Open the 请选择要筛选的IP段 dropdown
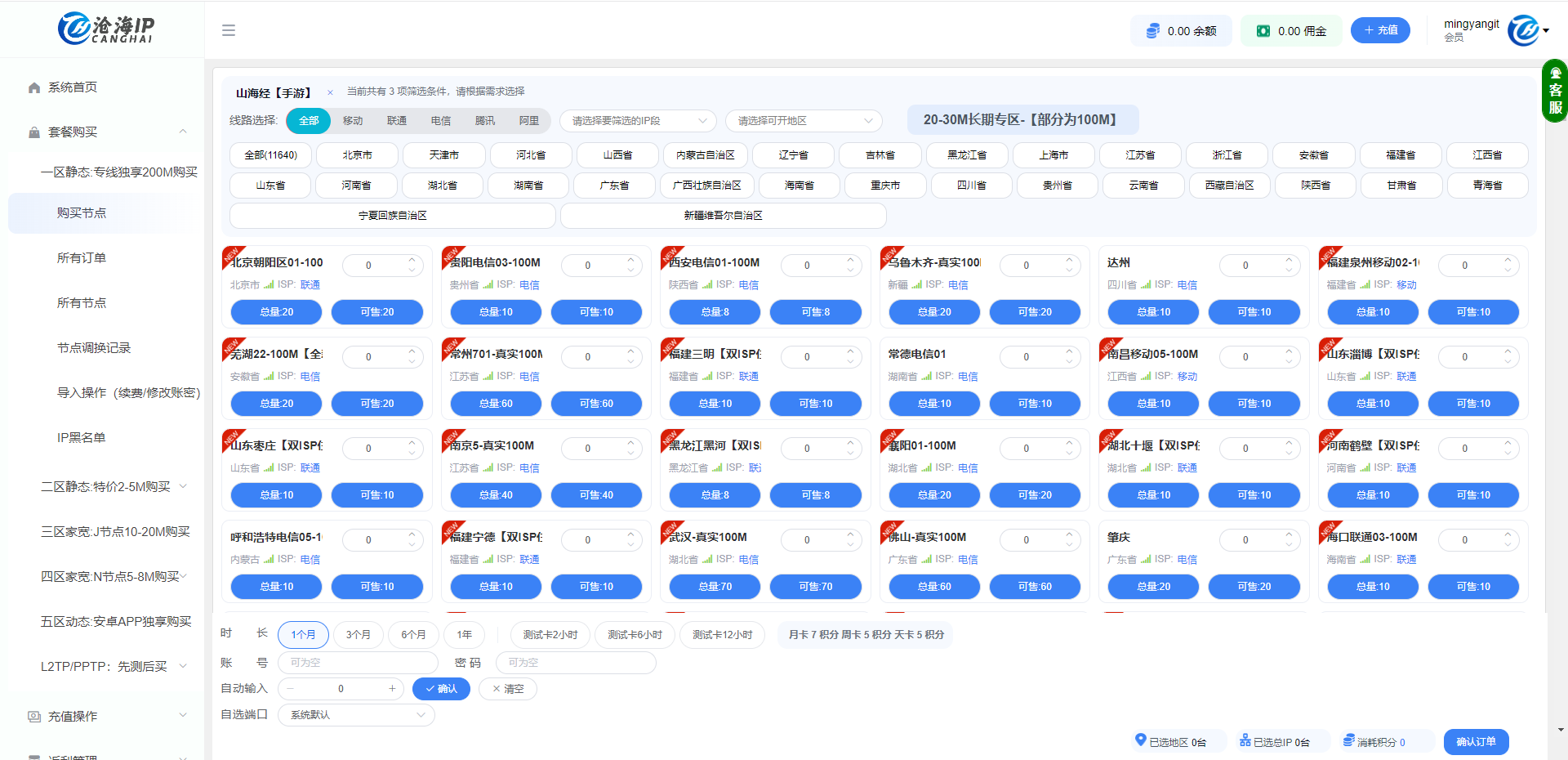 638,120
